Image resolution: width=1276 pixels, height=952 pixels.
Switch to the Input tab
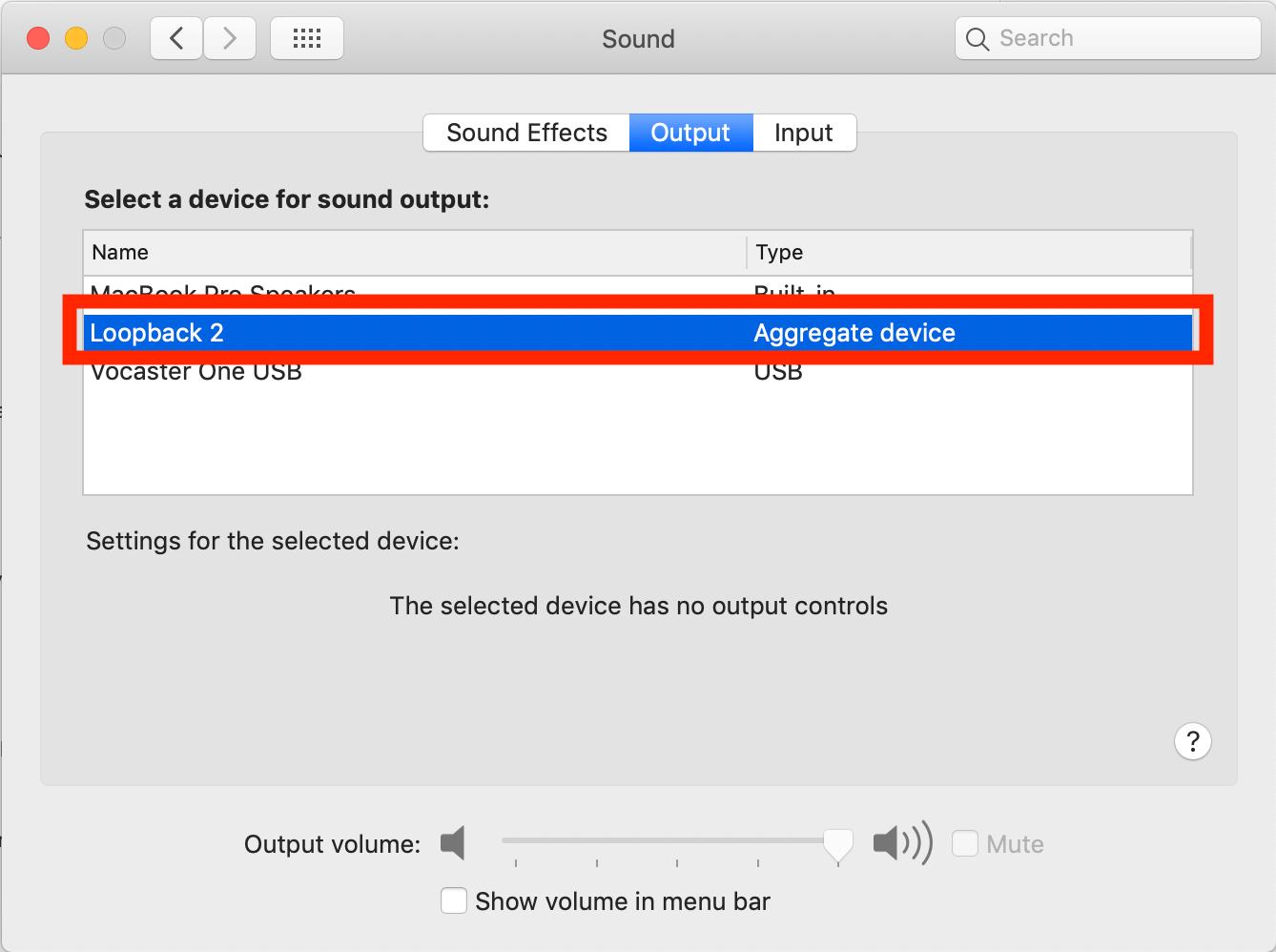pyautogui.click(x=804, y=133)
